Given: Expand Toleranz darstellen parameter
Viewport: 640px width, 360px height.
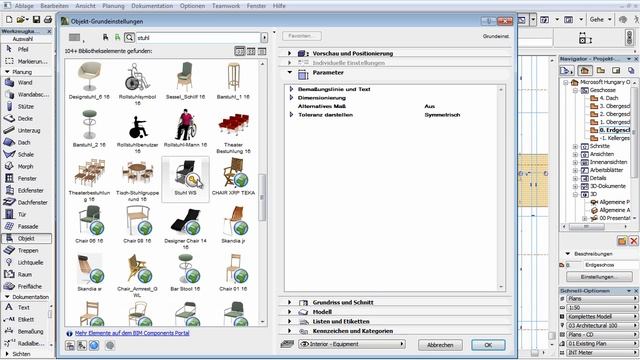Looking at the screenshot, I should (291, 115).
